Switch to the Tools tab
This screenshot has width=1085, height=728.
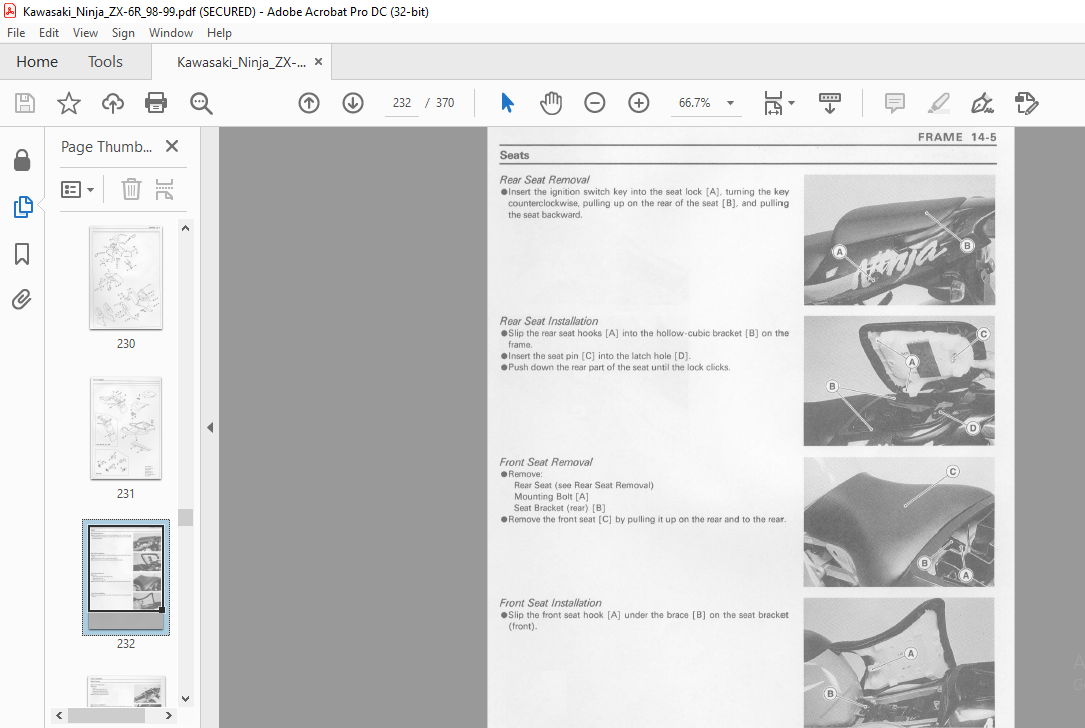click(x=105, y=62)
